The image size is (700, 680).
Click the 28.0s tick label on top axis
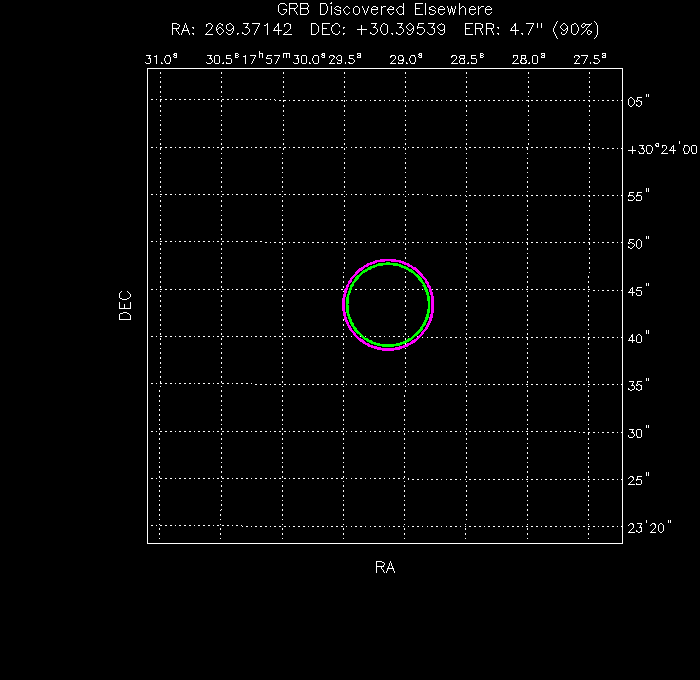coord(529,59)
